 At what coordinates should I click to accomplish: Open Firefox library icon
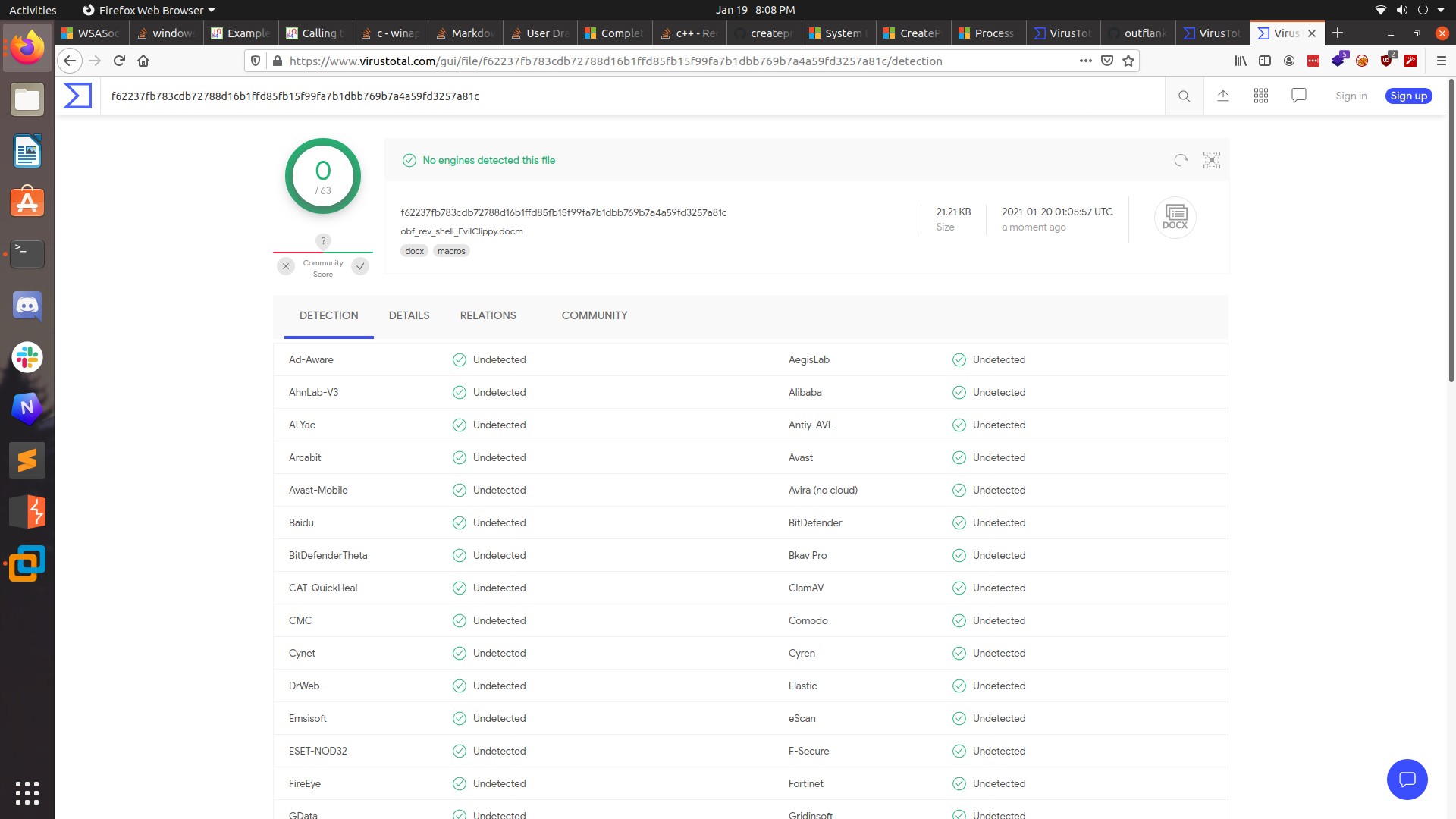tap(1241, 61)
